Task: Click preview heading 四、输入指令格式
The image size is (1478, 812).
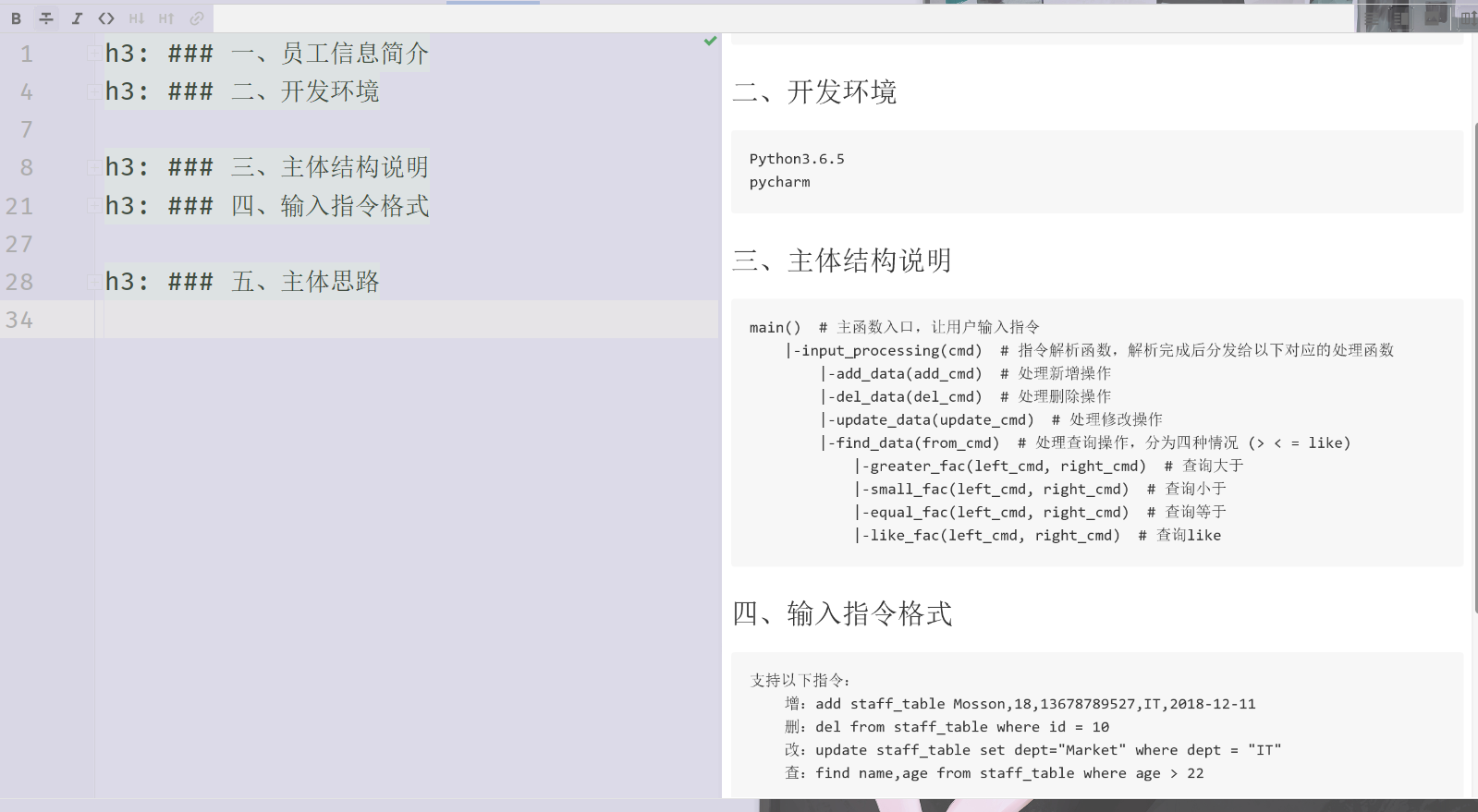Action: tap(842, 614)
